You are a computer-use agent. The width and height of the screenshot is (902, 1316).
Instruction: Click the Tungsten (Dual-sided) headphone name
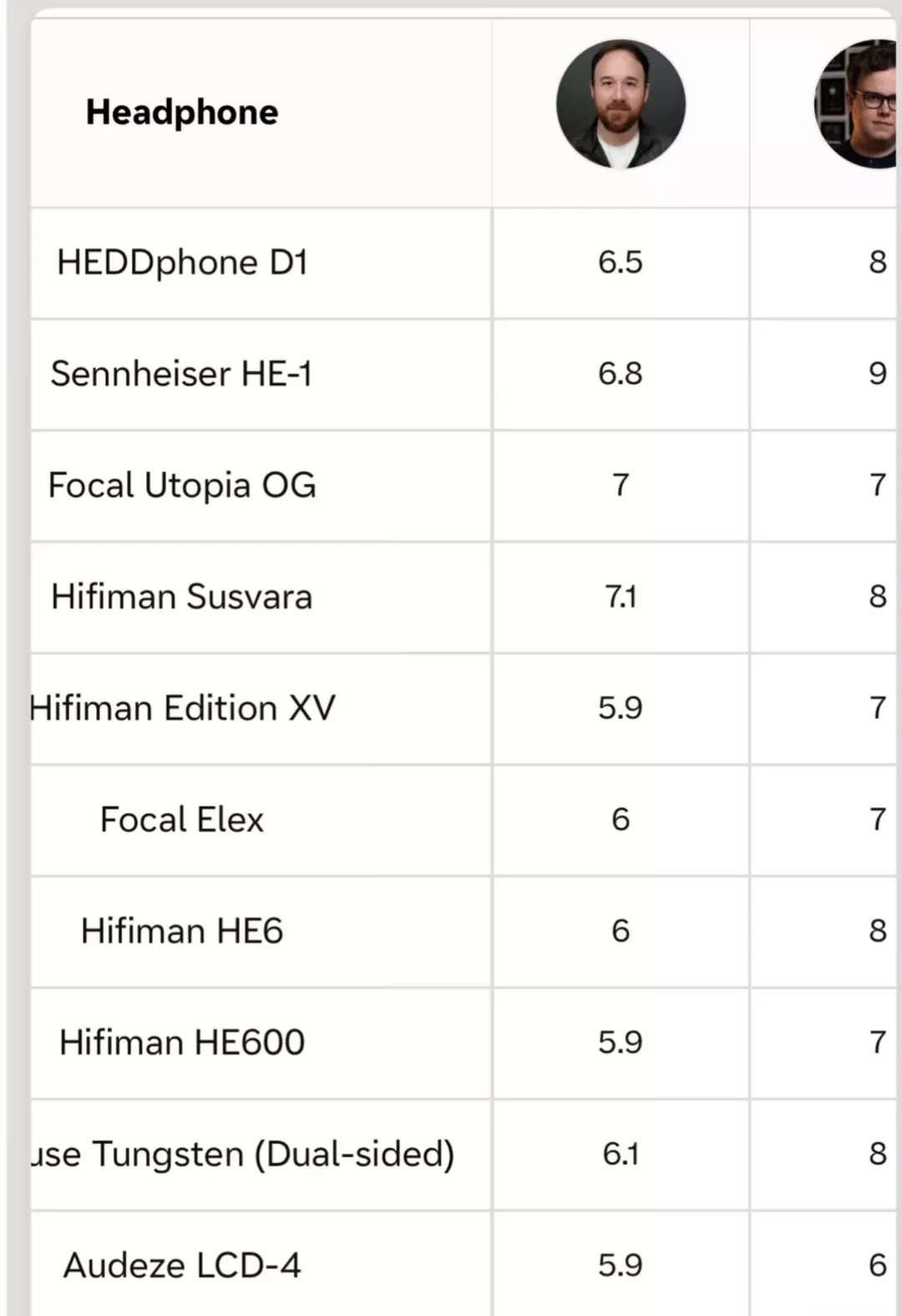244,1154
